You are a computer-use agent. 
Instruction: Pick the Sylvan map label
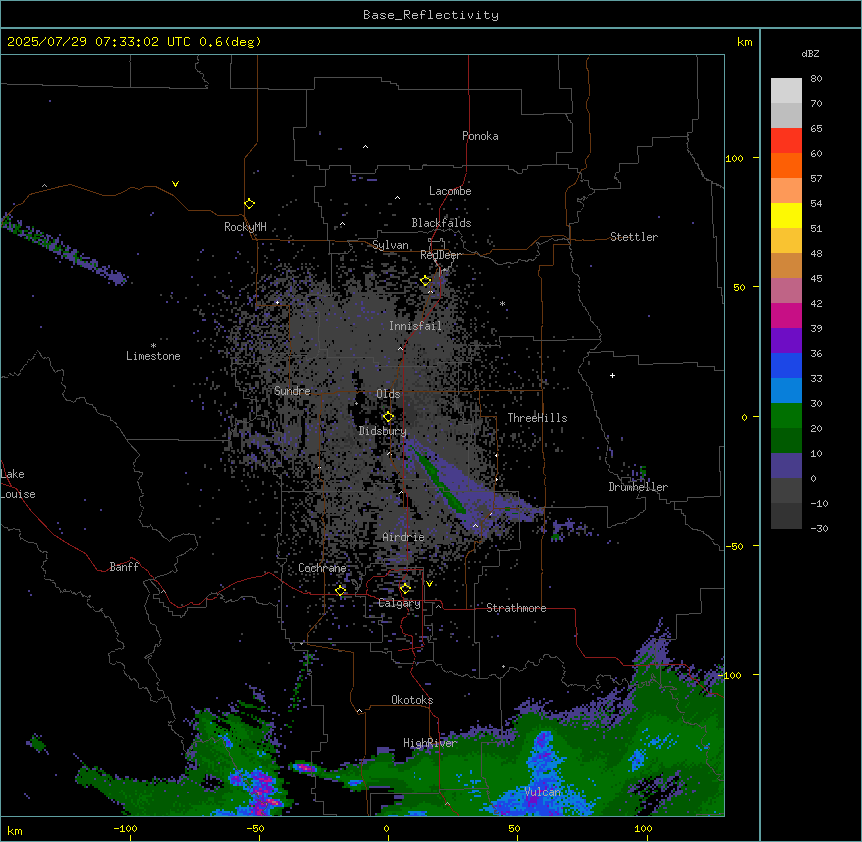390,245
